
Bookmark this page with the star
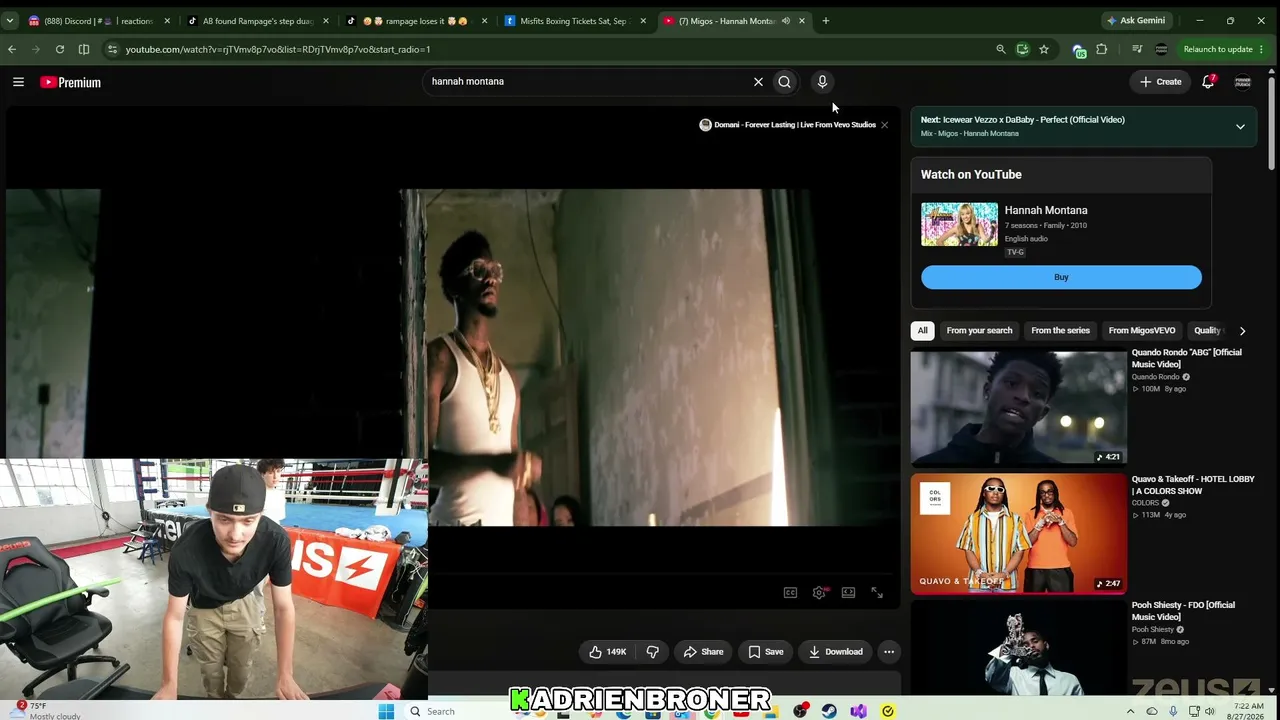1044,49
